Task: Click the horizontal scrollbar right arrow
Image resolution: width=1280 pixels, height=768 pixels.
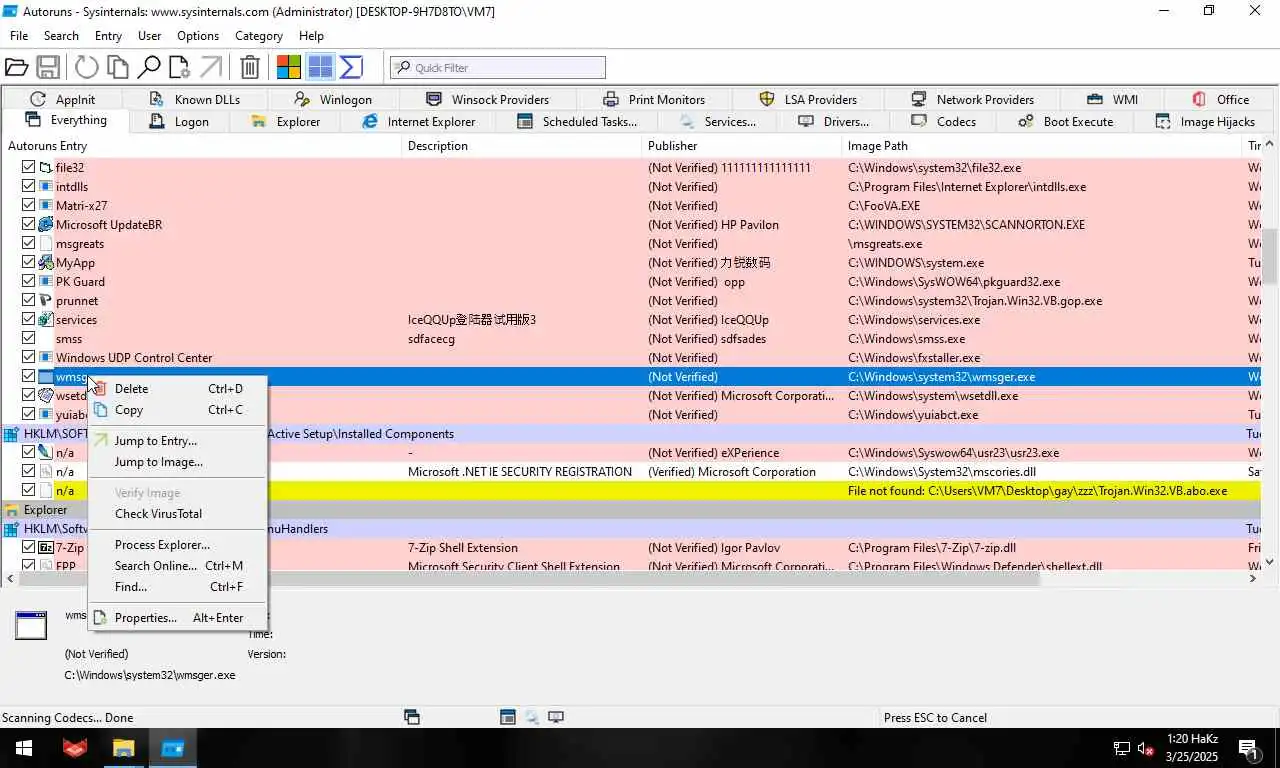Action: pyautogui.click(x=1253, y=578)
